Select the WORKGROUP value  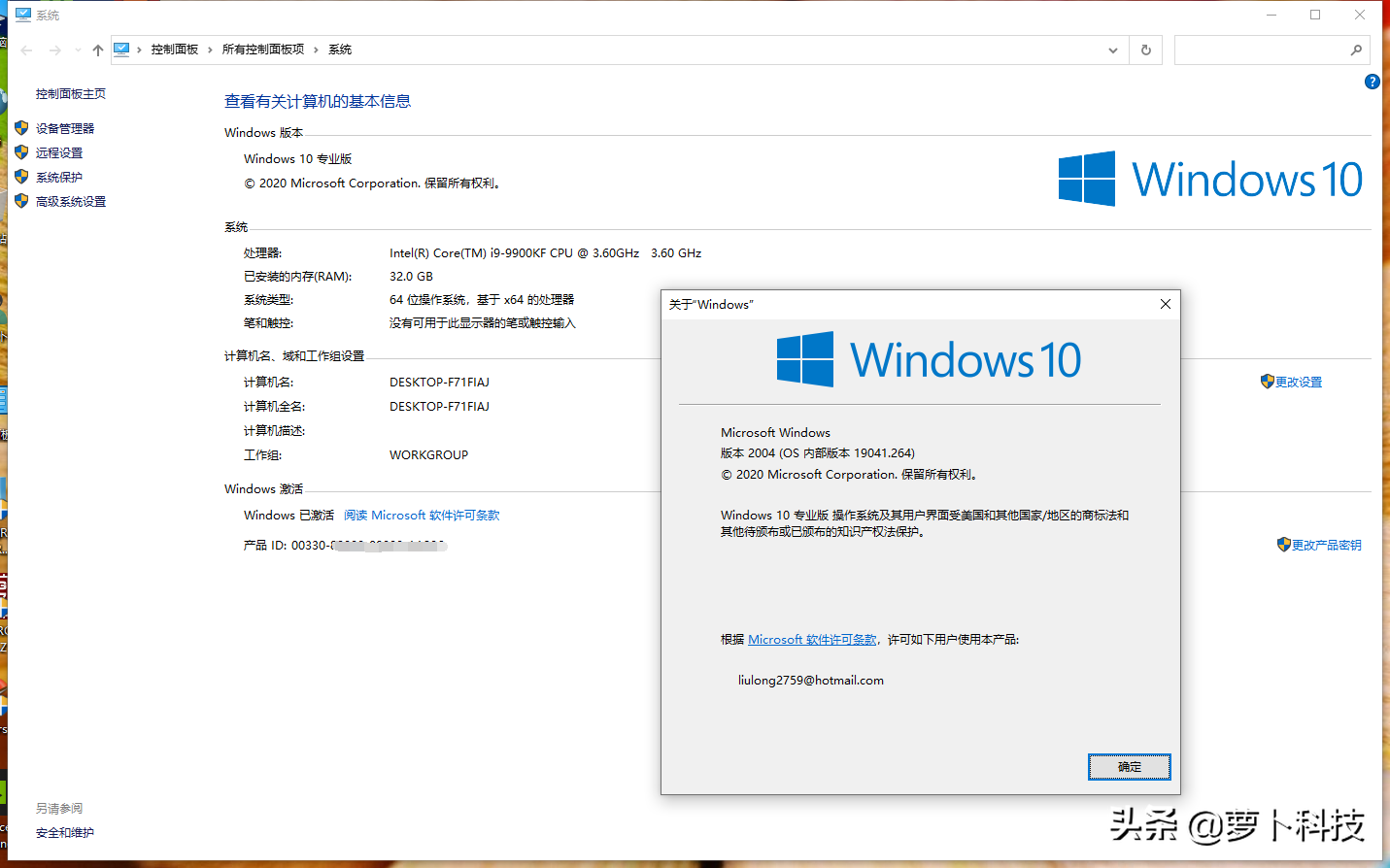click(x=428, y=455)
